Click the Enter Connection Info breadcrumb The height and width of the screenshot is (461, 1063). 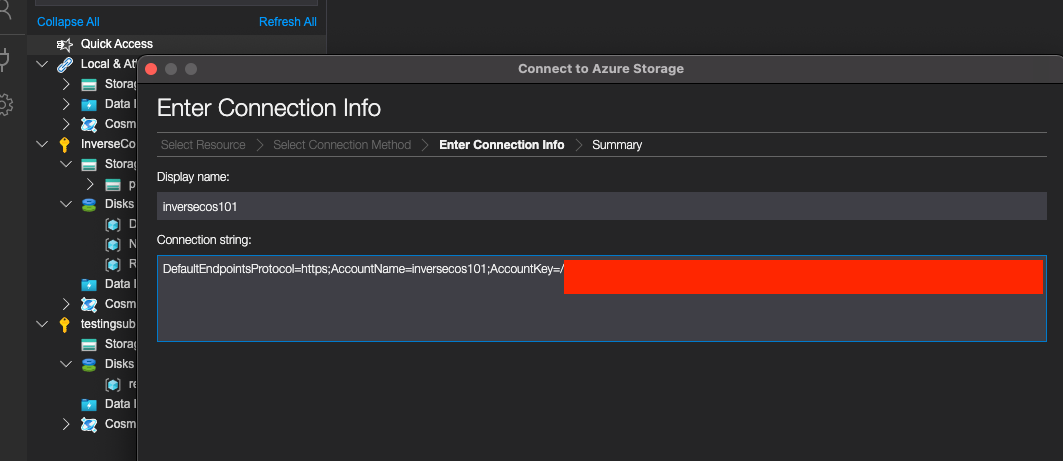502,145
